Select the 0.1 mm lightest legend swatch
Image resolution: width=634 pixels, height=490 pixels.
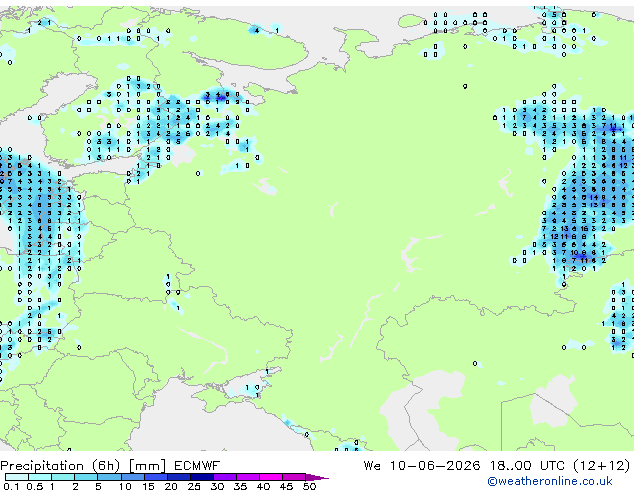(17, 477)
